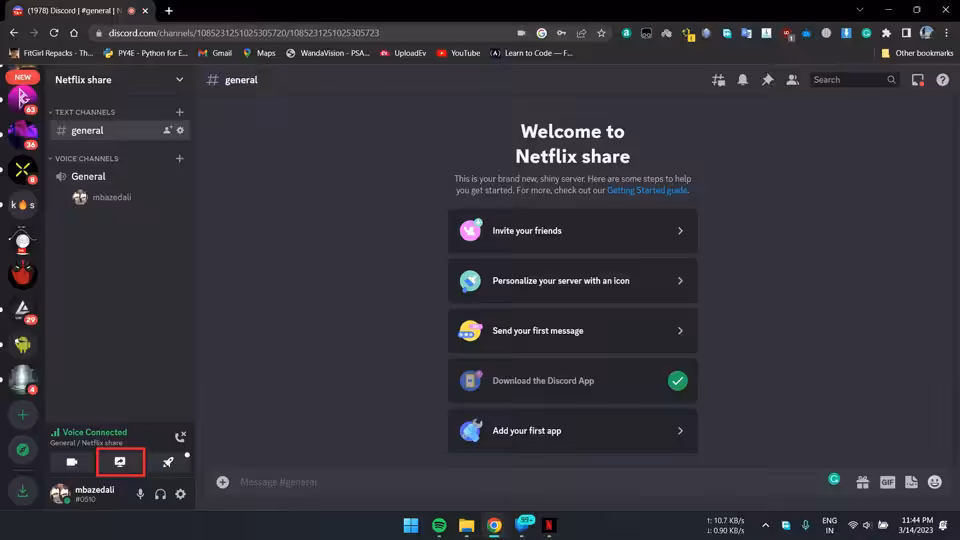The image size is (960, 540).
Task: Open user settings gear
Action: [181, 494]
